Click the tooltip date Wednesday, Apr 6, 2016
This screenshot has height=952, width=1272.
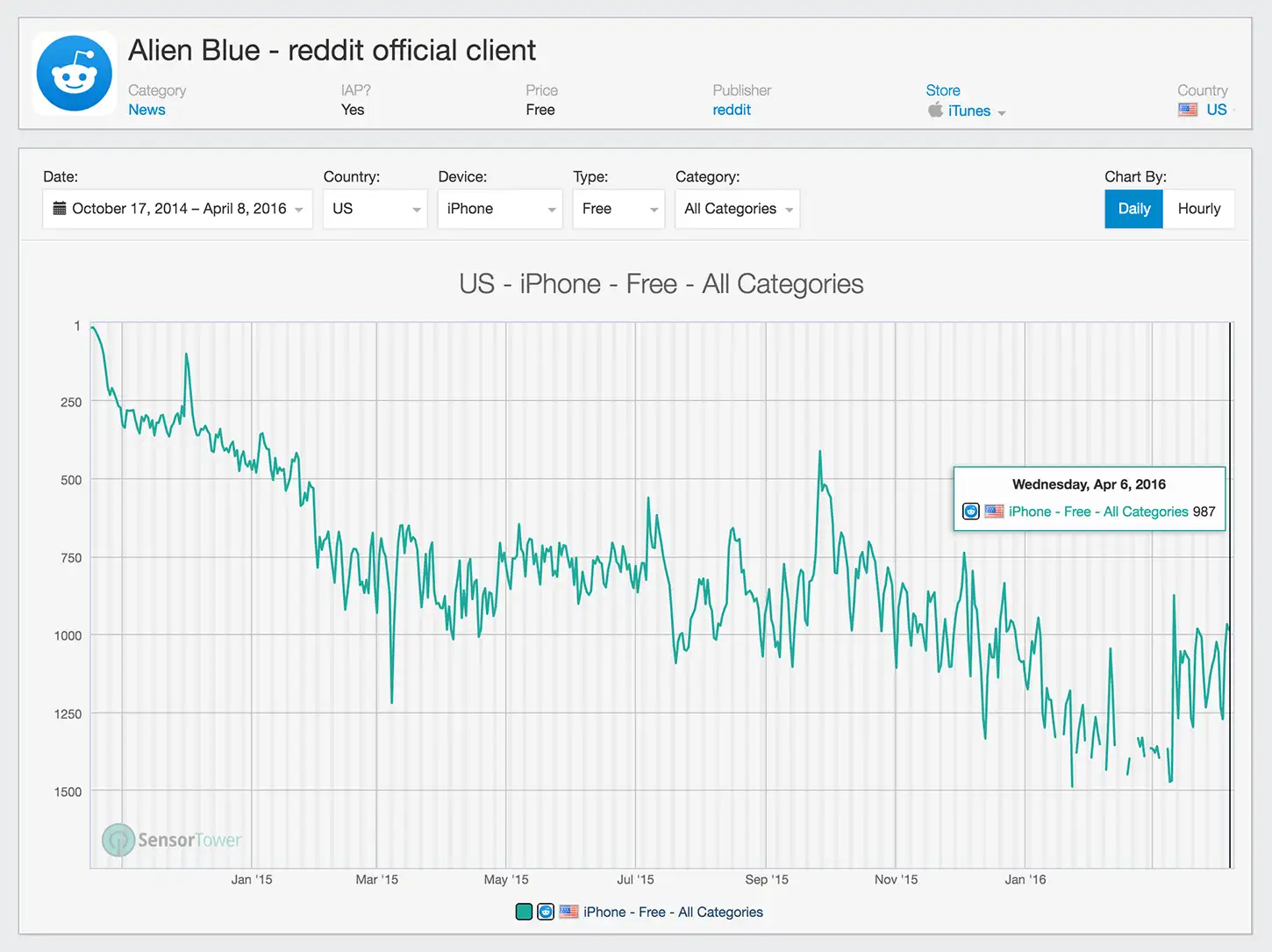(1089, 484)
